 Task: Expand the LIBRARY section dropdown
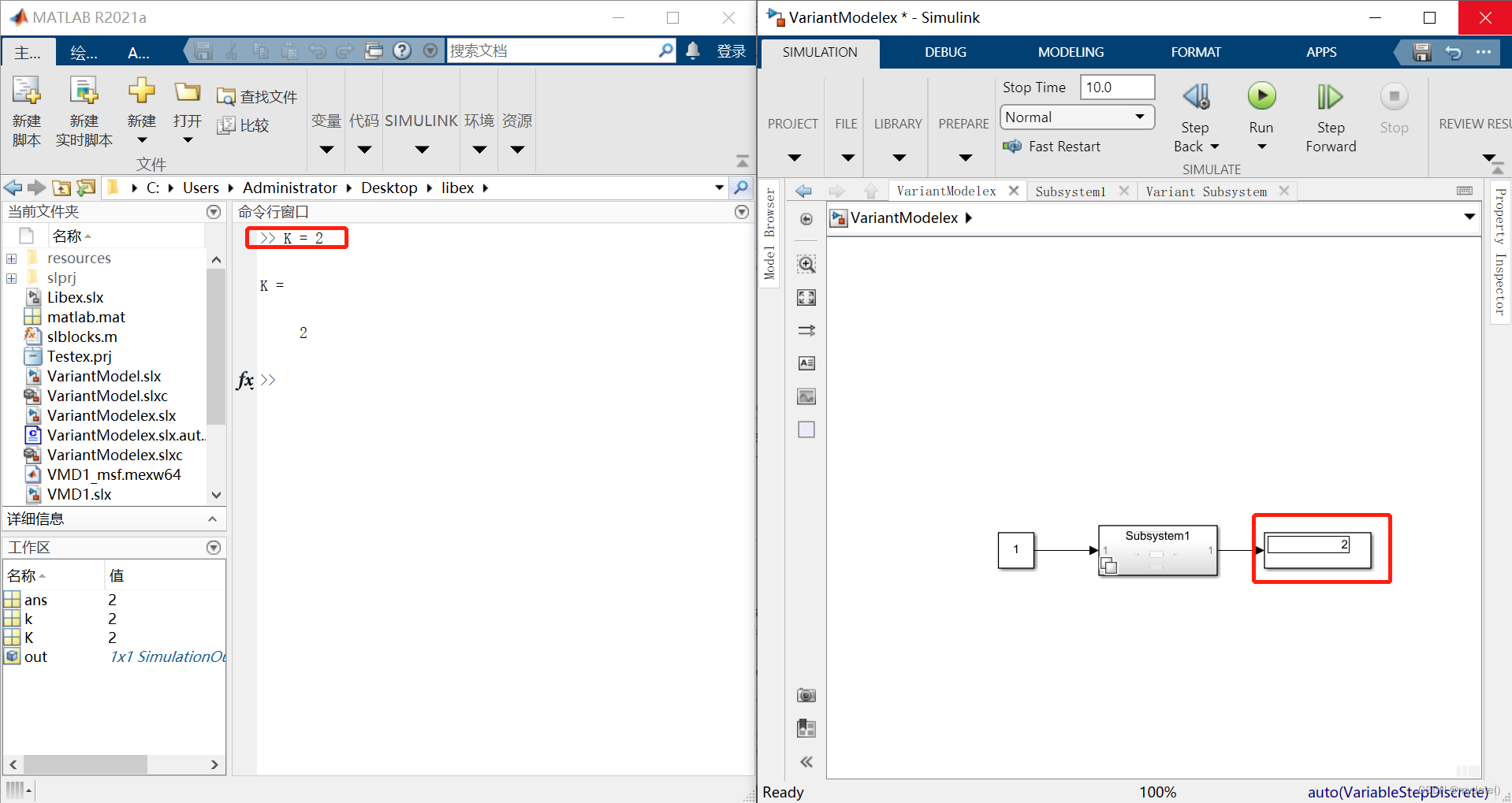point(899,158)
